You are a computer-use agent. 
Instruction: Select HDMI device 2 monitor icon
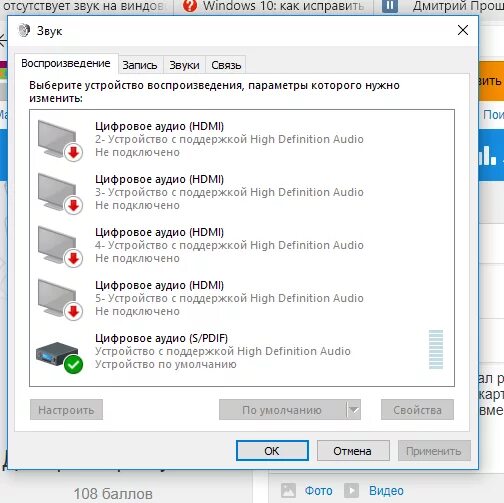pyautogui.click(x=60, y=140)
